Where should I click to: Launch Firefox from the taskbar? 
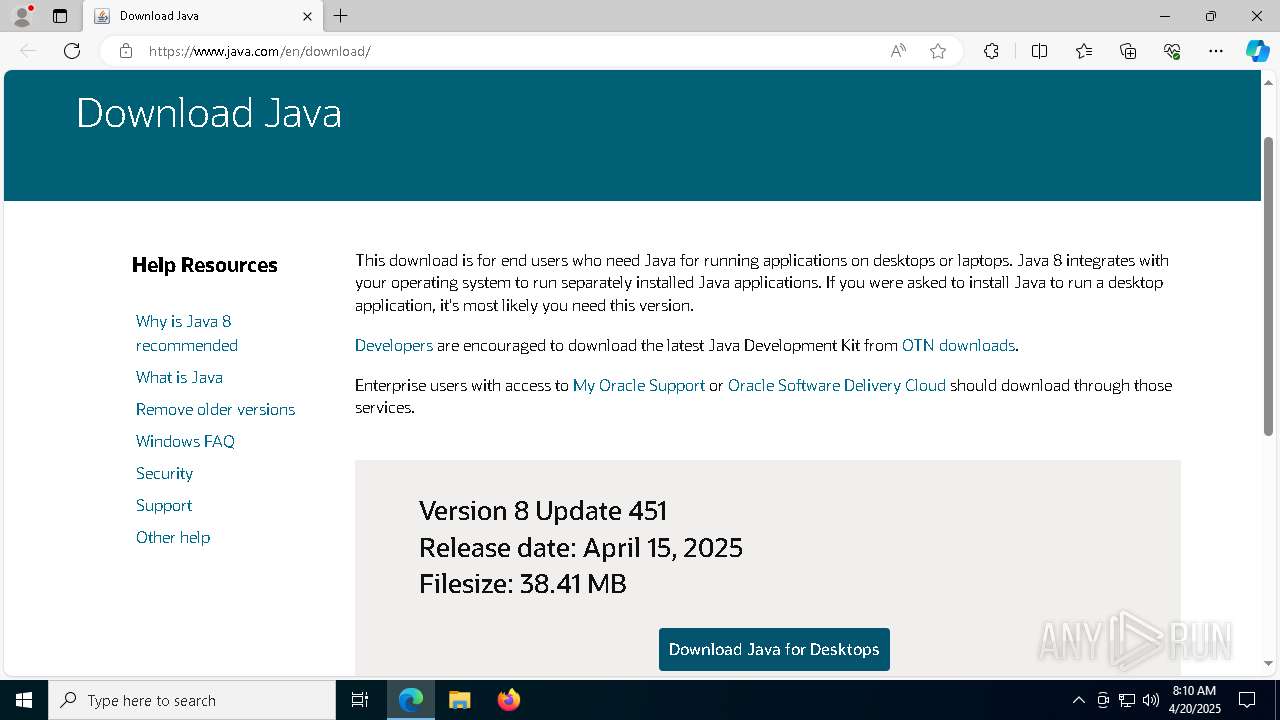(509, 700)
